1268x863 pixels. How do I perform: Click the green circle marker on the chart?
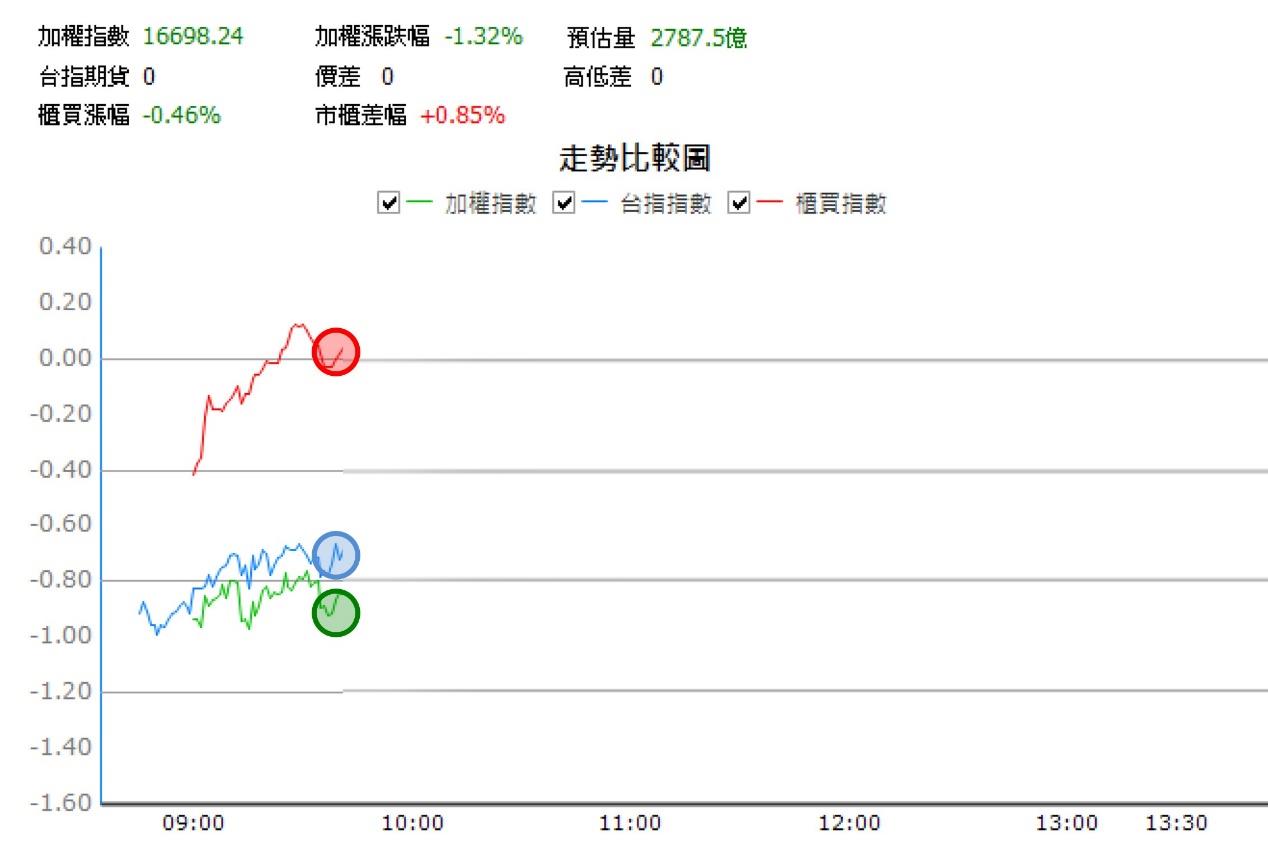pyautogui.click(x=336, y=613)
